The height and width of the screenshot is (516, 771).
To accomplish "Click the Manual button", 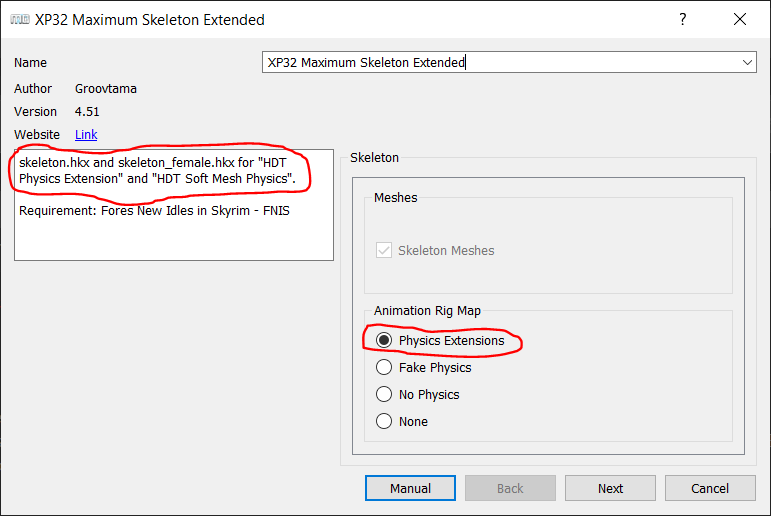I will 410,488.
